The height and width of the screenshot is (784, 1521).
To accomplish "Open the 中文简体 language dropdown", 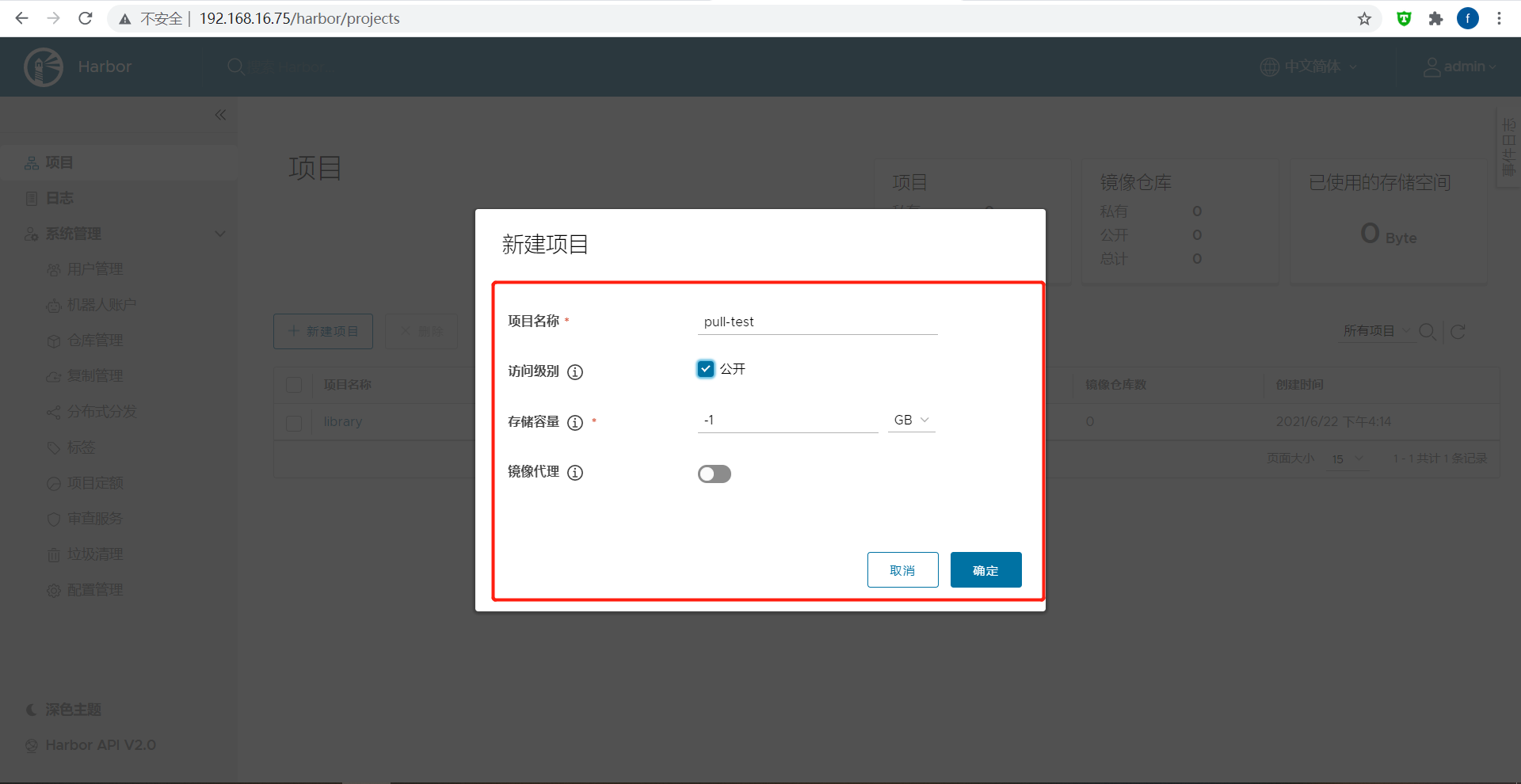I will [1309, 67].
